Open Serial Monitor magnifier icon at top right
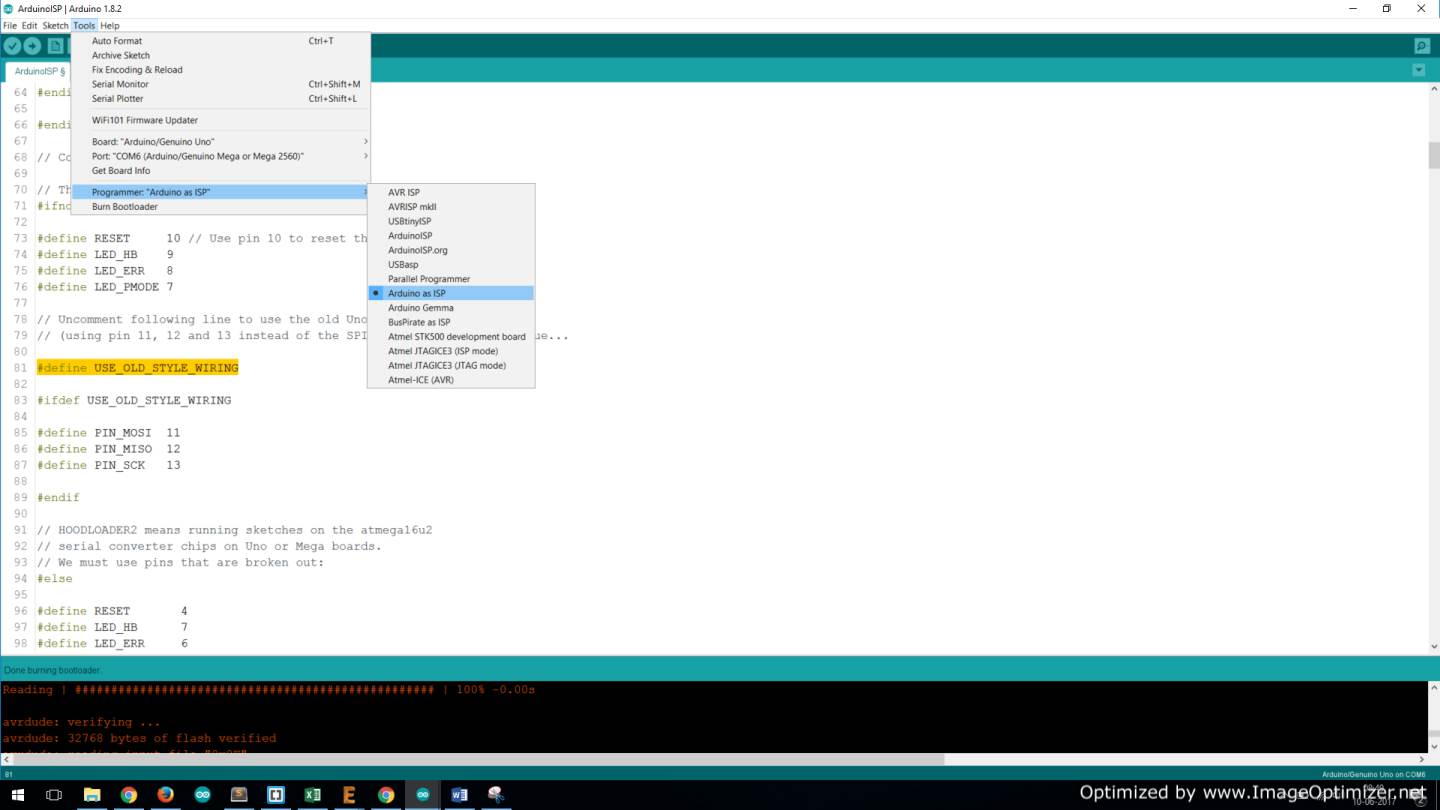 coord(1421,46)
